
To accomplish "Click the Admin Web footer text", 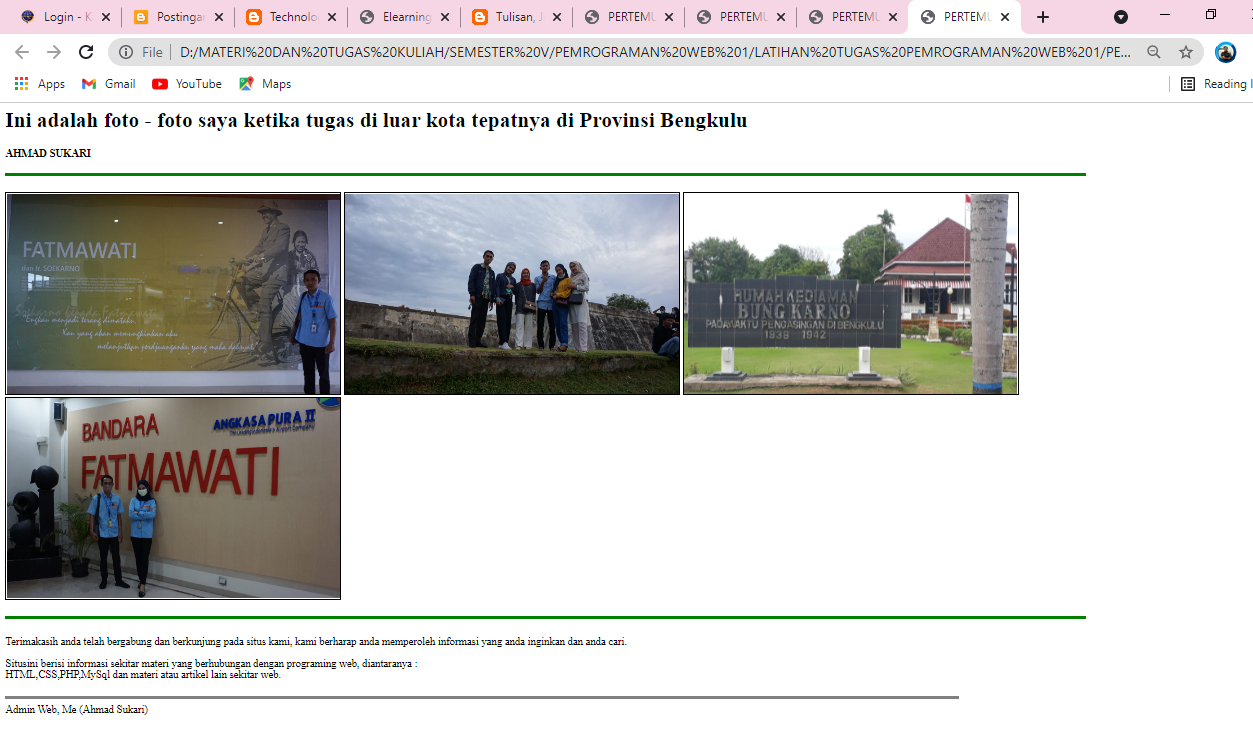I will (x=77, y=710).
